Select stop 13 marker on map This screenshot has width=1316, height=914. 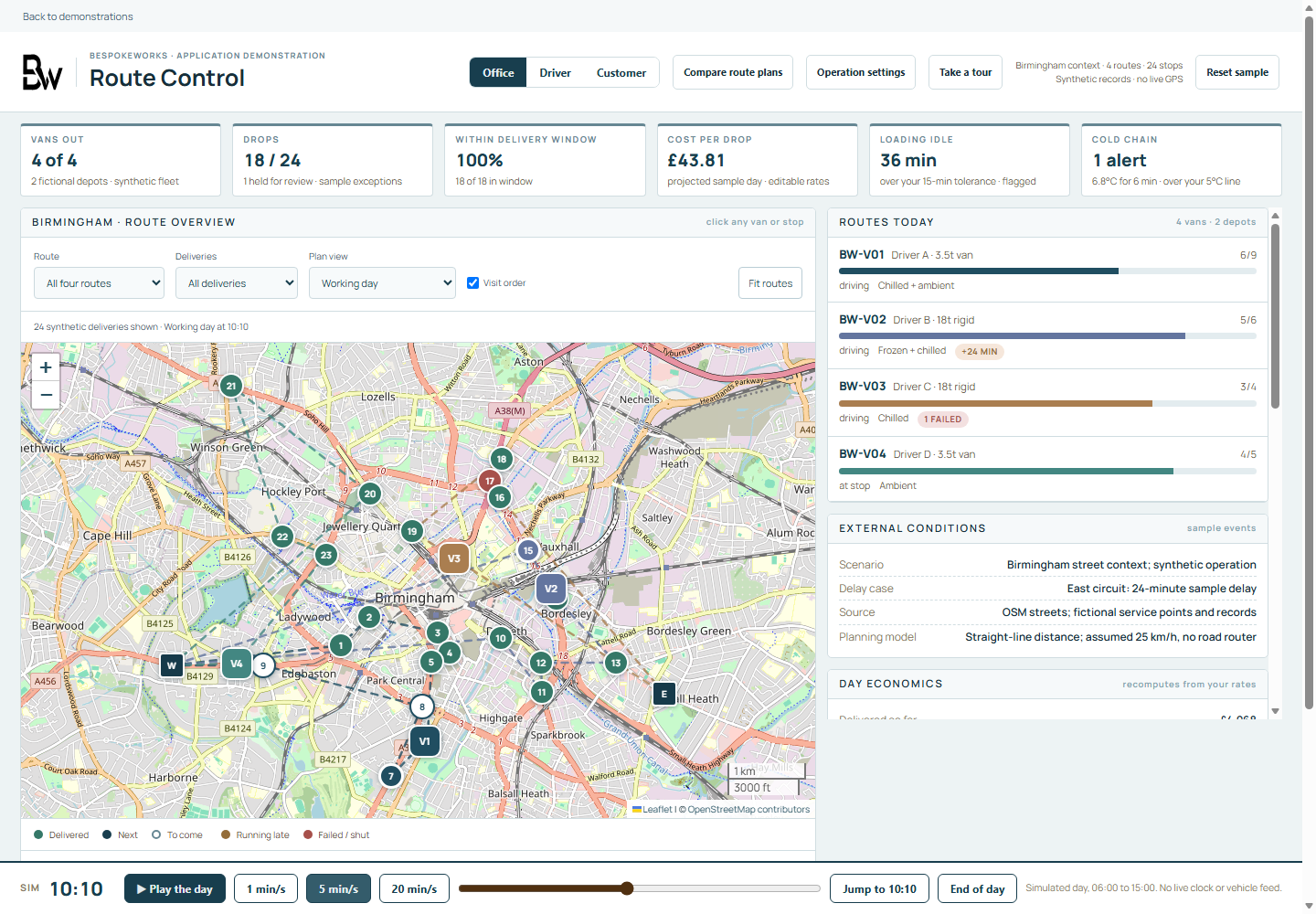616,663
